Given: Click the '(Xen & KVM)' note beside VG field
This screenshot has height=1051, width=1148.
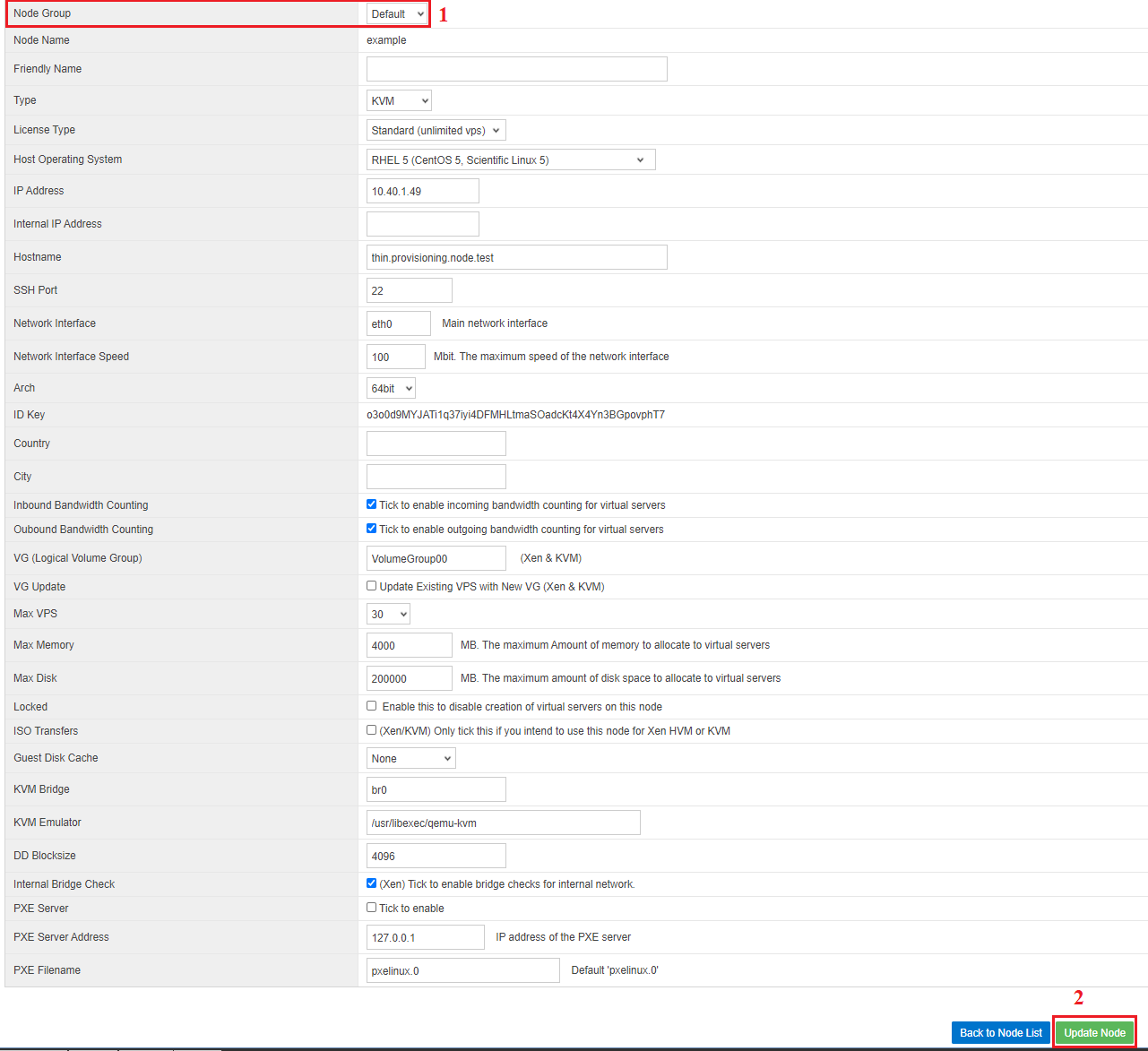Looking at the screenshot, I should click(x=551, y=558).
